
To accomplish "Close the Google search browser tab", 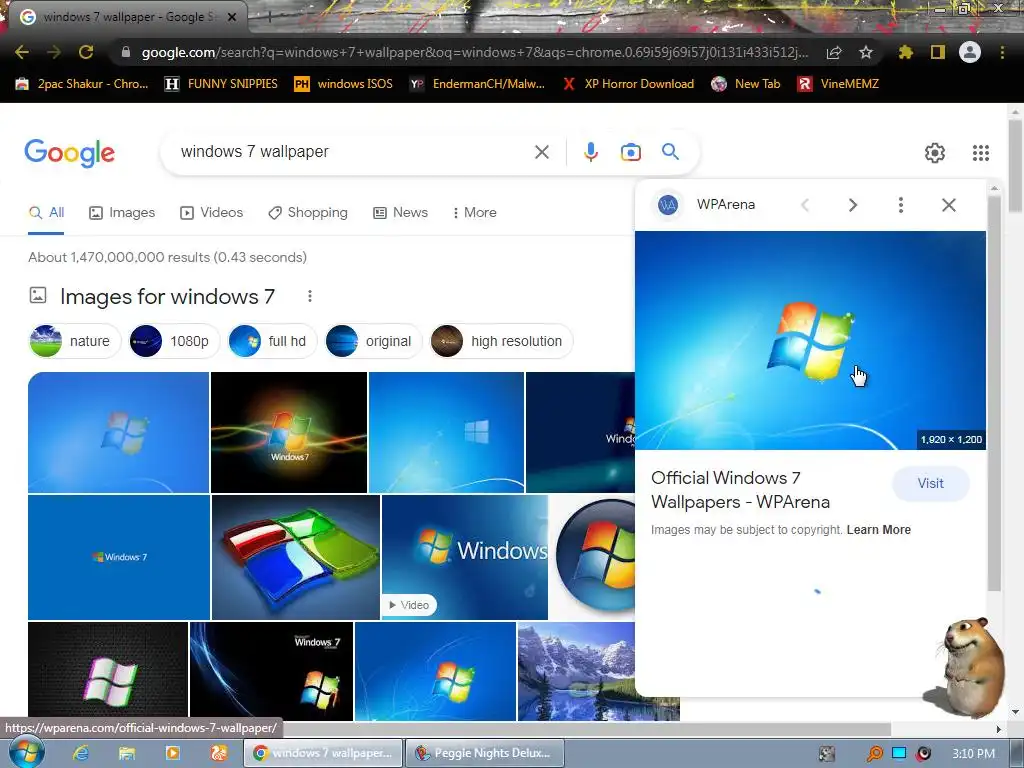I will pos(232,17).
